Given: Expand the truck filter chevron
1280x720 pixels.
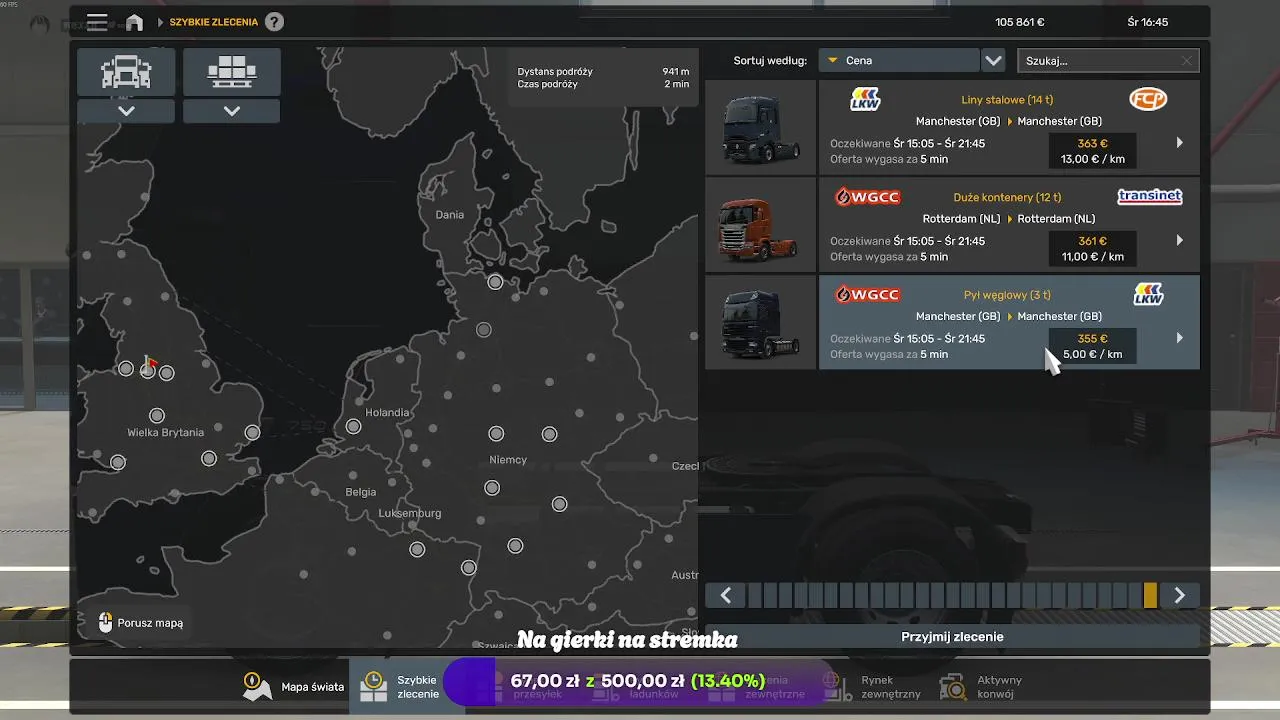Looking at the screenshot, I should [x=126, y=111].
